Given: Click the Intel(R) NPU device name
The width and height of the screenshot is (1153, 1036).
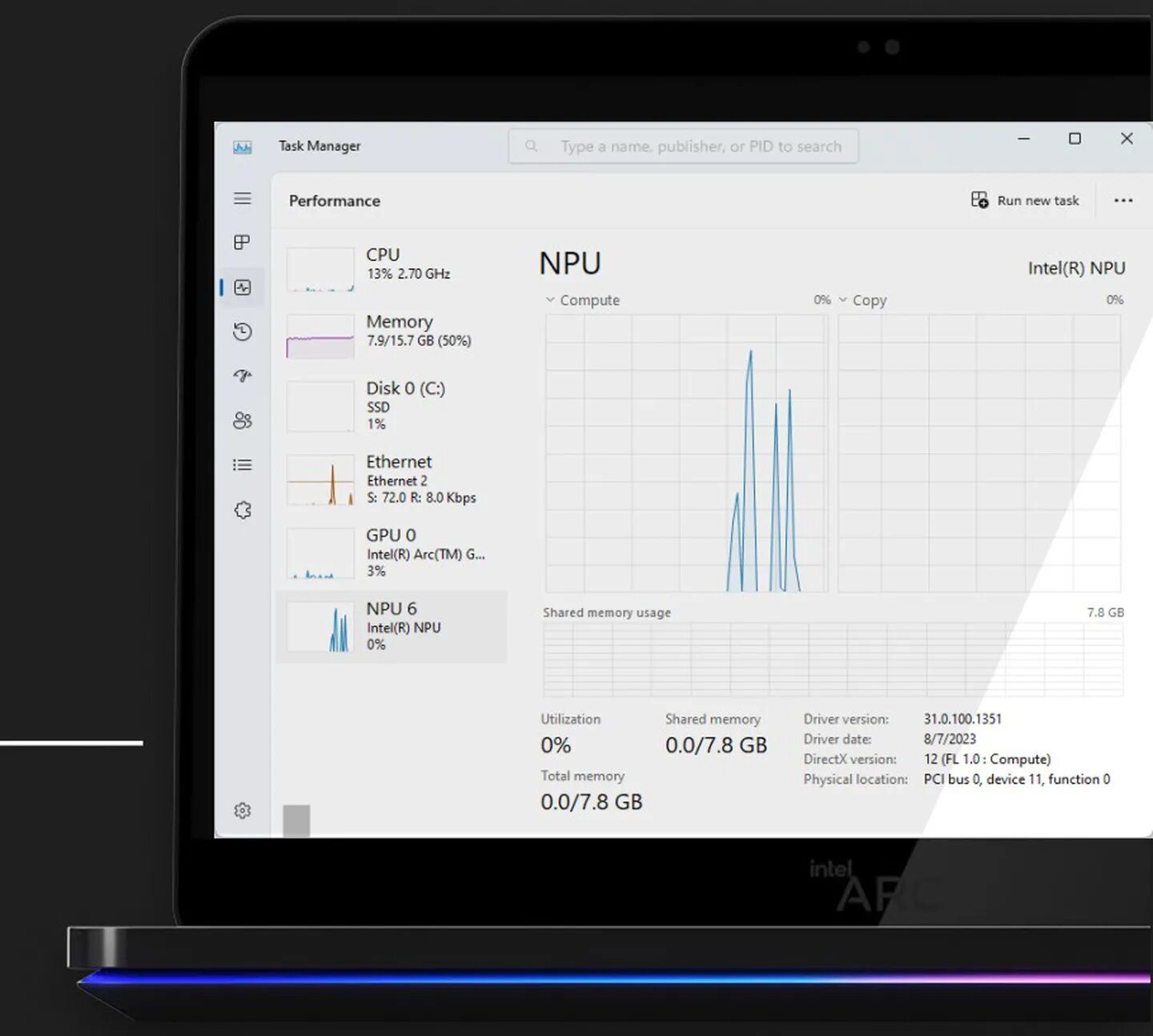Looking at the screenshot, I should click(x=1076, y=268).
